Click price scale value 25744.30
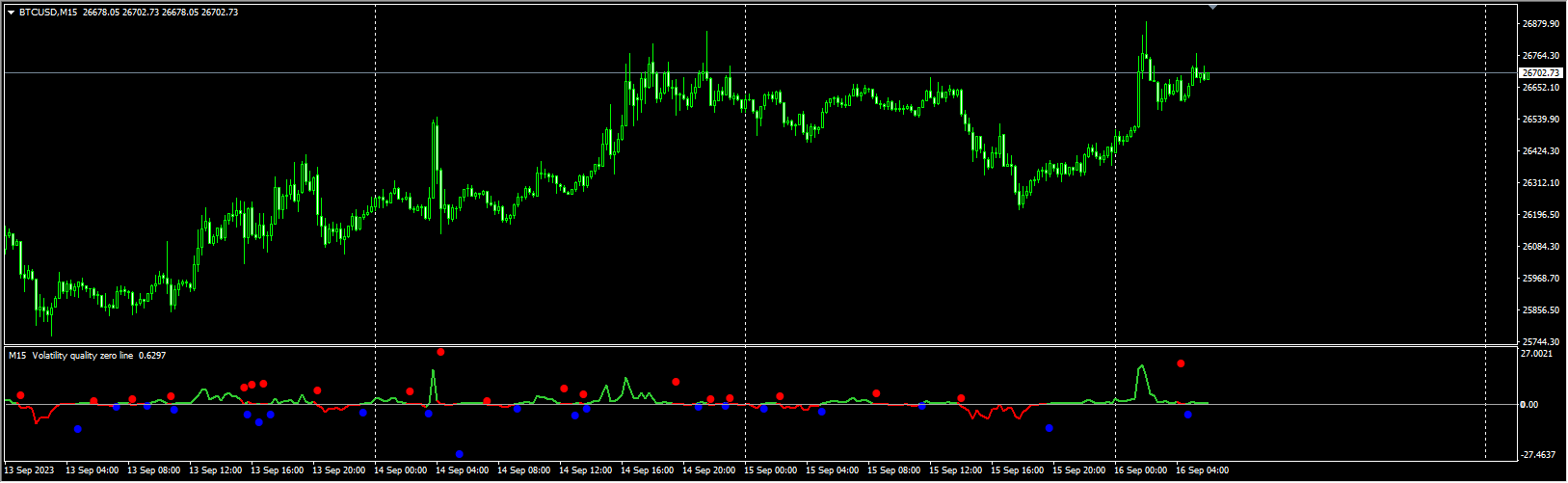 [x=1541, y=341]
